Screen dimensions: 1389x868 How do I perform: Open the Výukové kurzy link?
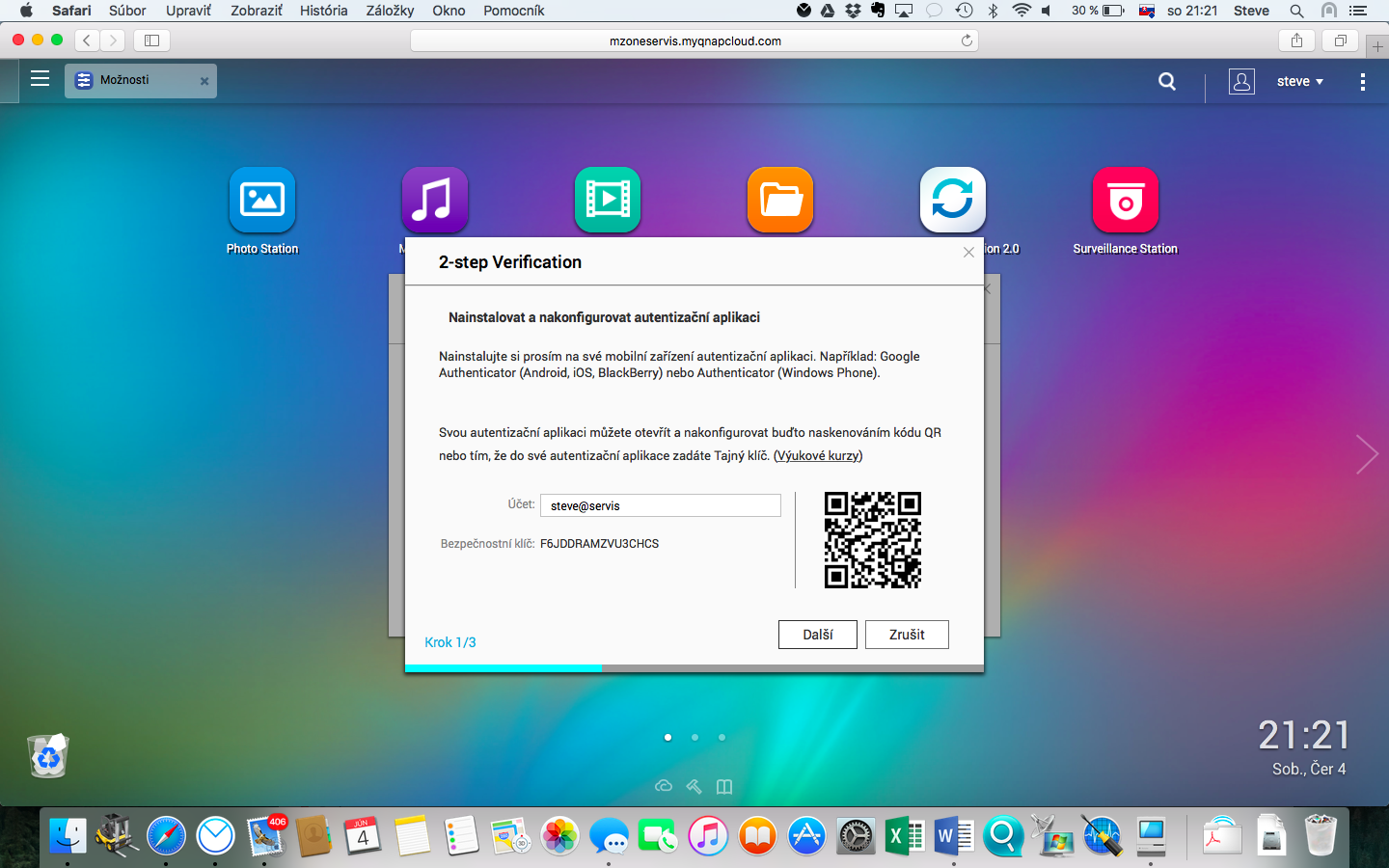[818, 456]
